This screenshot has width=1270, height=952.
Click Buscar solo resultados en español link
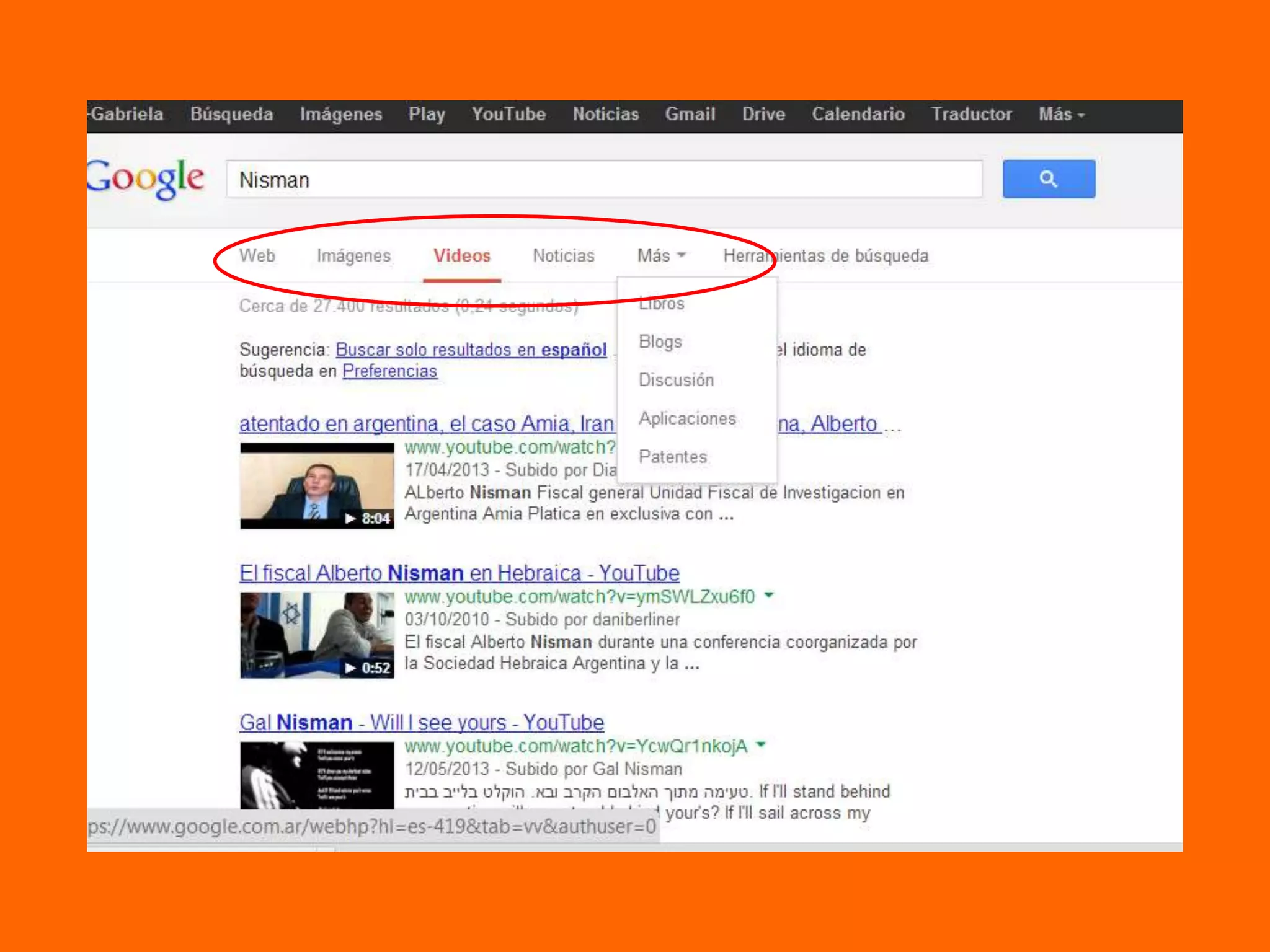click(471, 350)
